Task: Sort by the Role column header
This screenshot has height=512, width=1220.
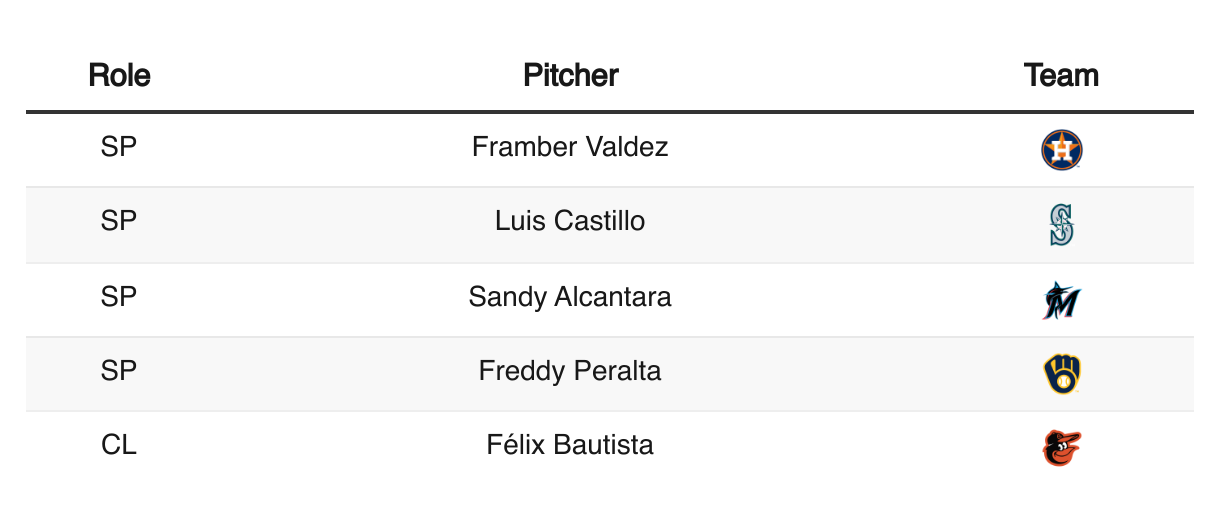Action: pyautogui.click(x=119, y=75)
